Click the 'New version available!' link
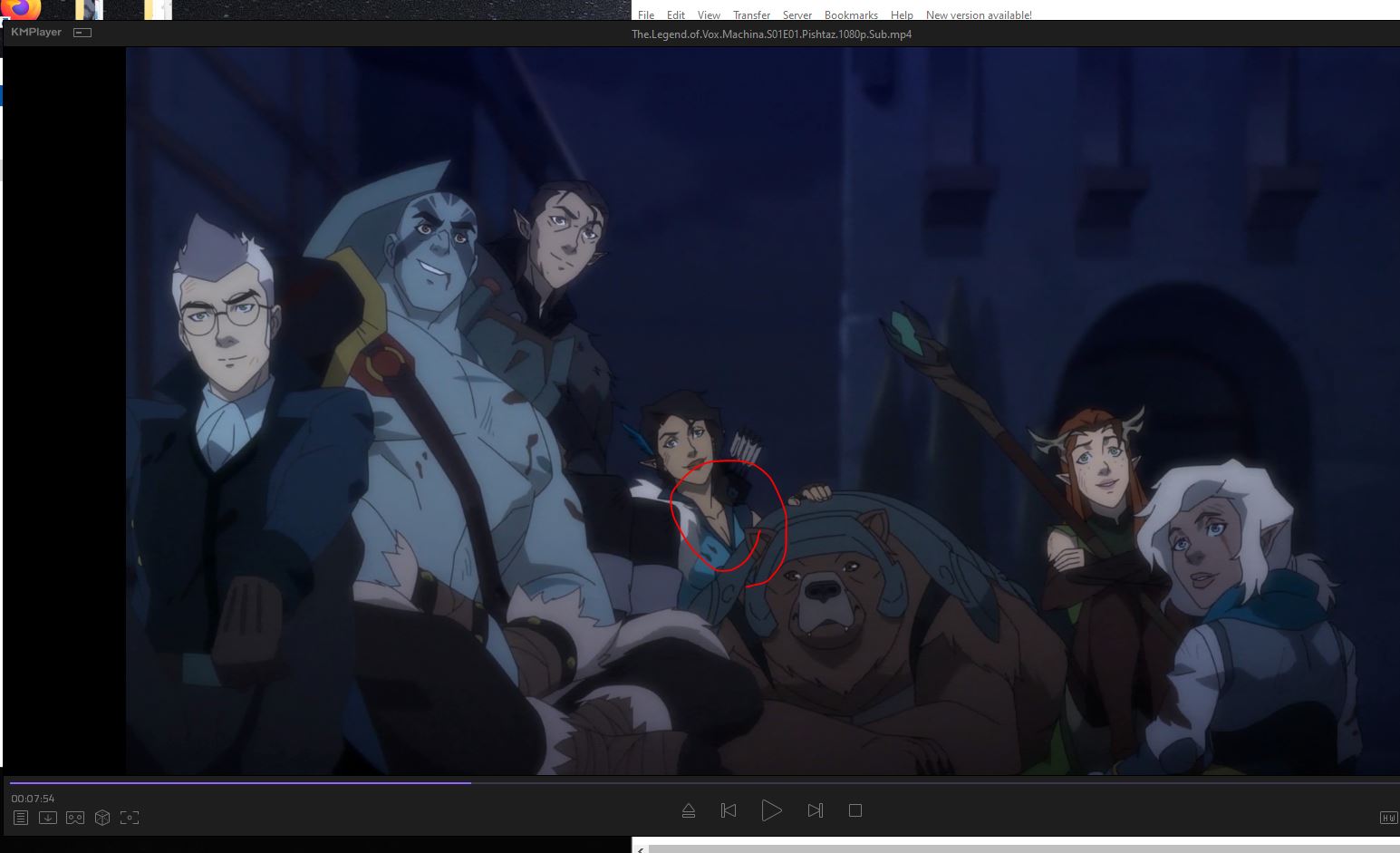 pyautogui.click(x=979, y=15)
